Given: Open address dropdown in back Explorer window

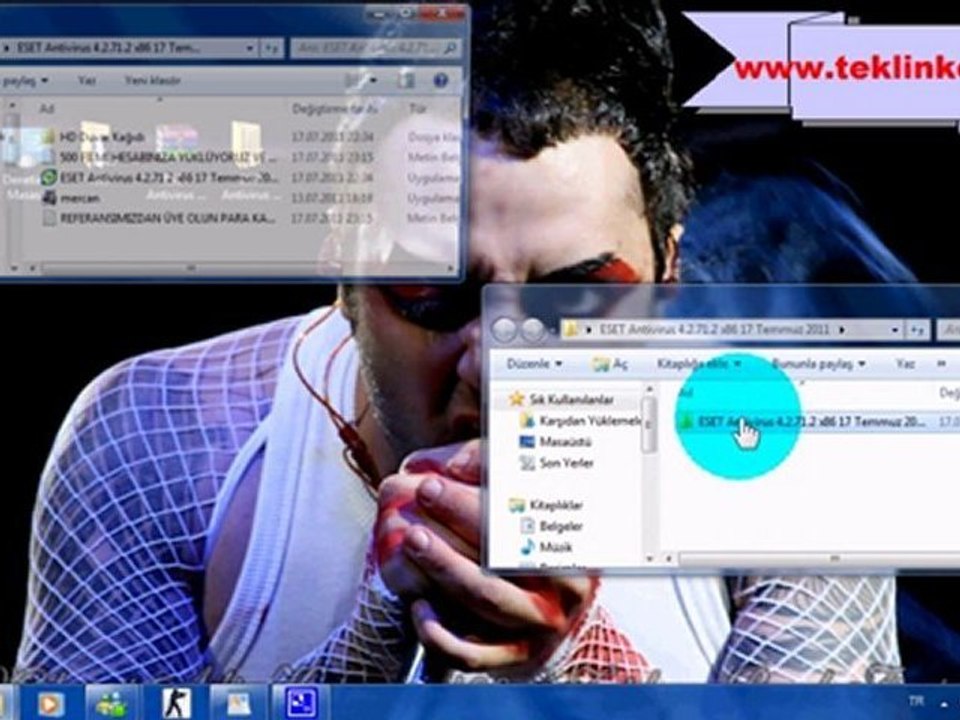Looking at the screenshot, I should (249, 48).
